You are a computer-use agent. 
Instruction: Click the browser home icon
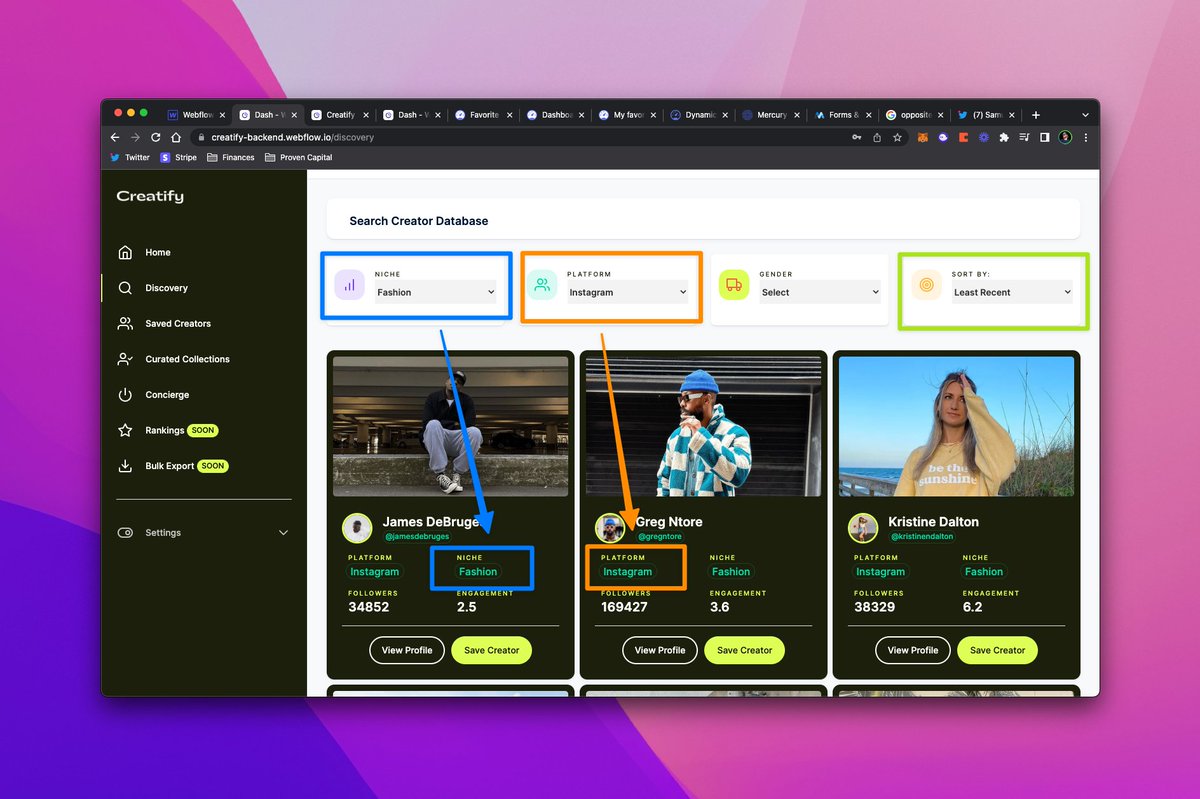tap(176, 137)
